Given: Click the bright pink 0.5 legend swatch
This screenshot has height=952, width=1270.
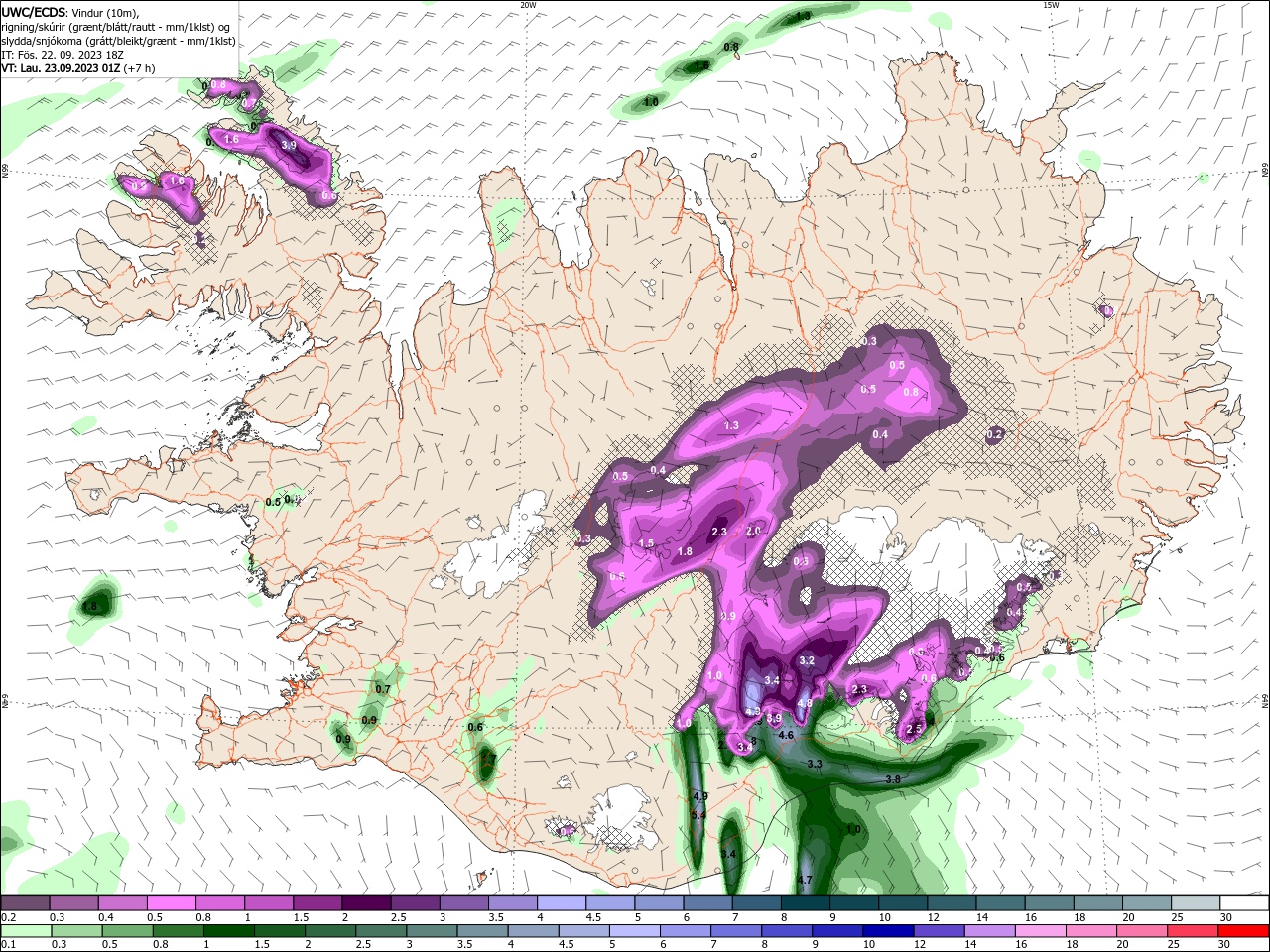Looking at the screenshot, I should [x=171, y=903].
